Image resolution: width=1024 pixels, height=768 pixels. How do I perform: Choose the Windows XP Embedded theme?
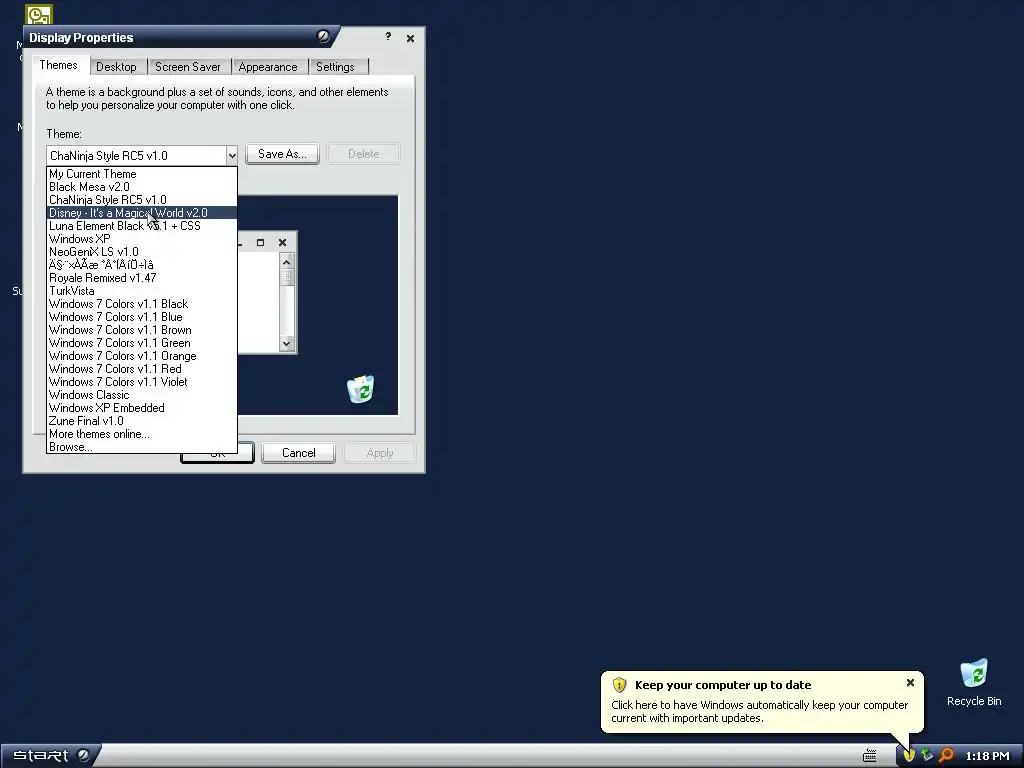point(142,408)
